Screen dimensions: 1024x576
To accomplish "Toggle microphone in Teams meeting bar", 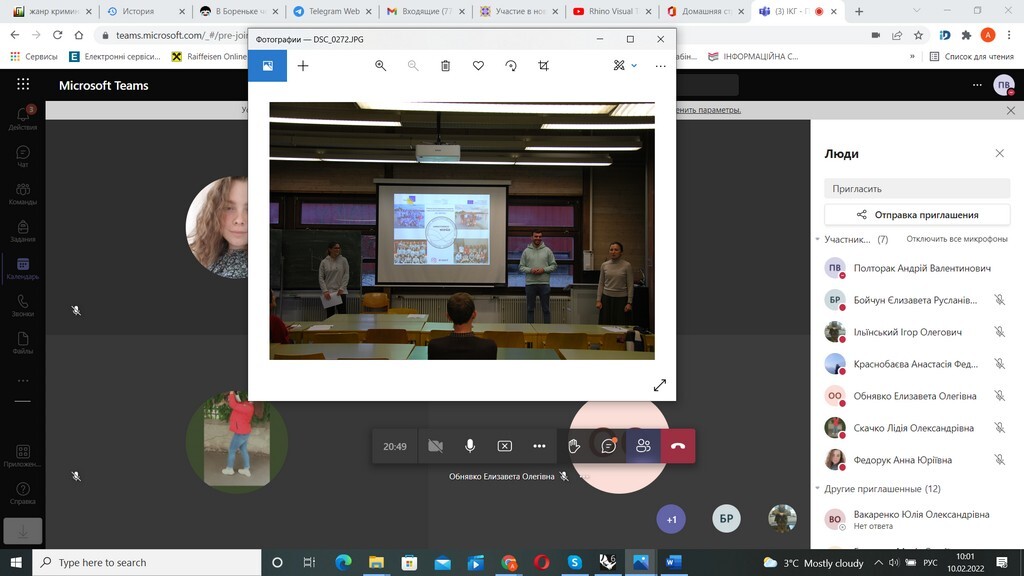I will click(470, 446).
